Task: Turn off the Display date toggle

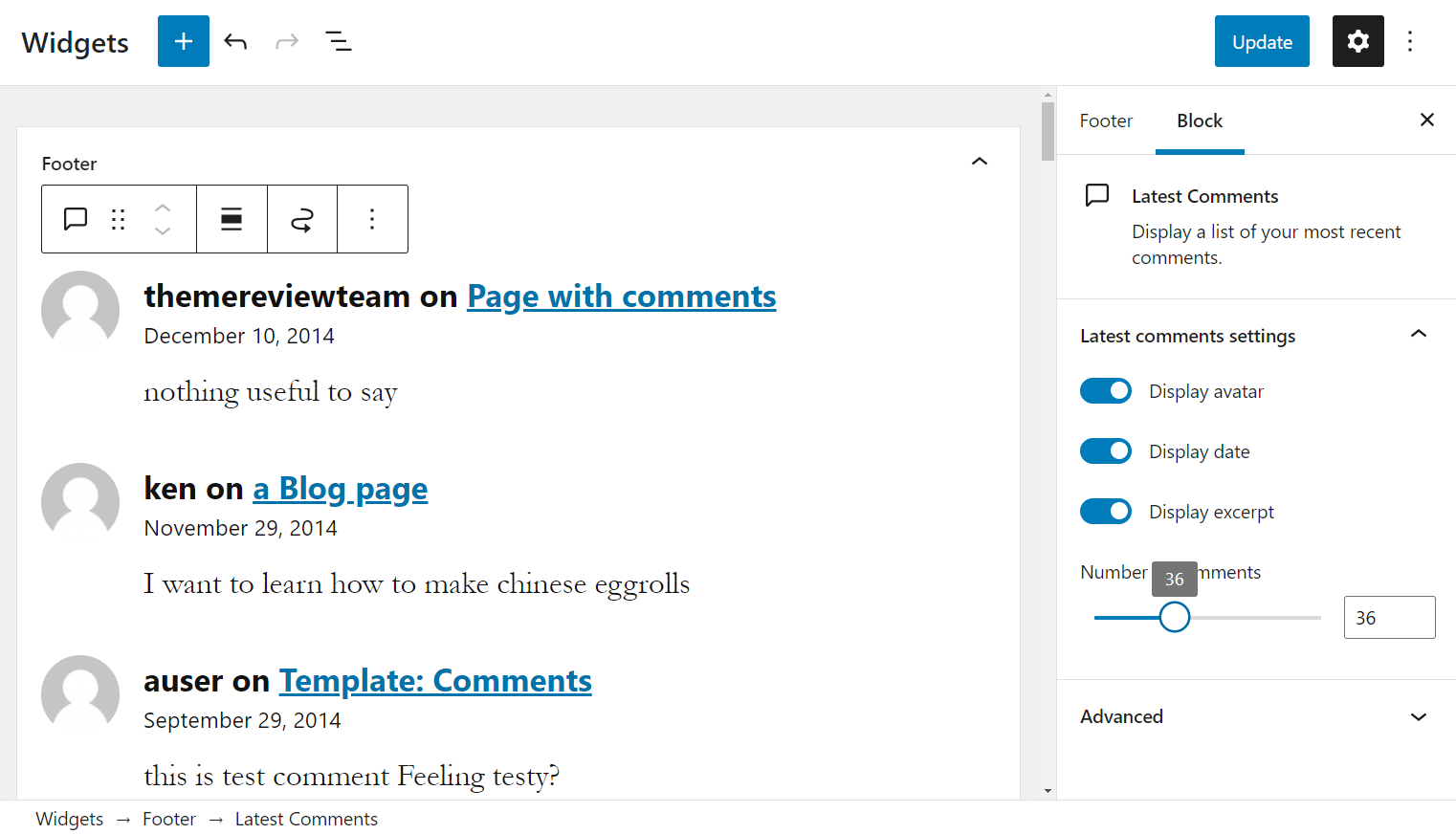Action: click(1105, 450)
